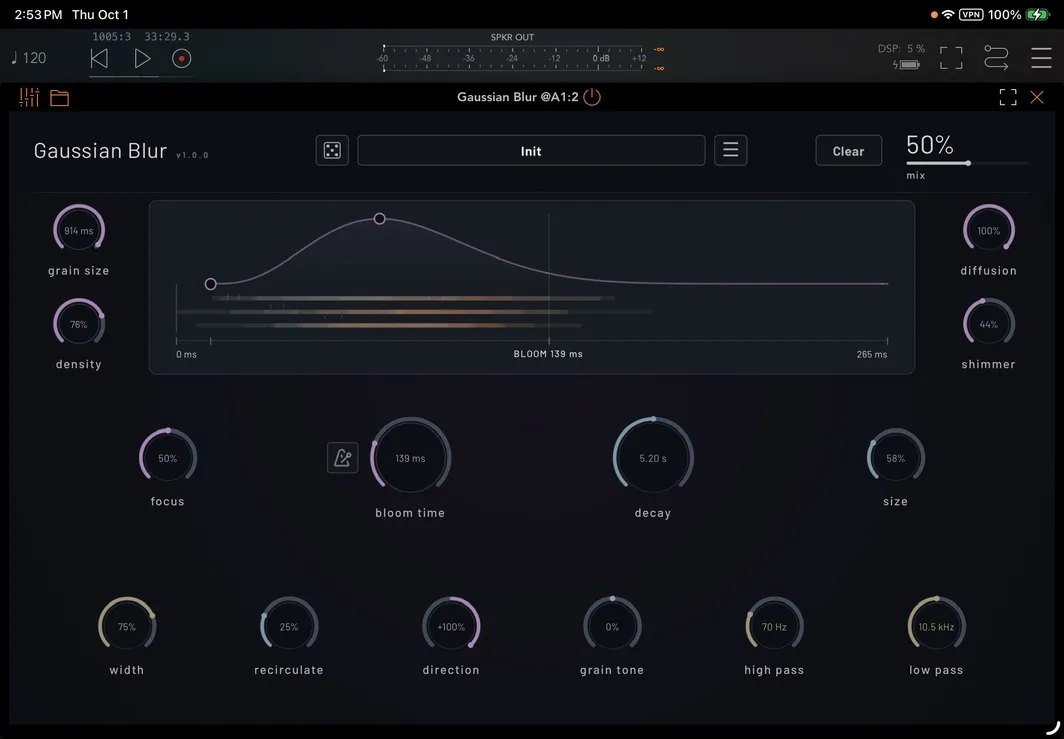Toggle the metronome tempo sync icon
Screen dimensions: 1064x739
click(343, 458)
